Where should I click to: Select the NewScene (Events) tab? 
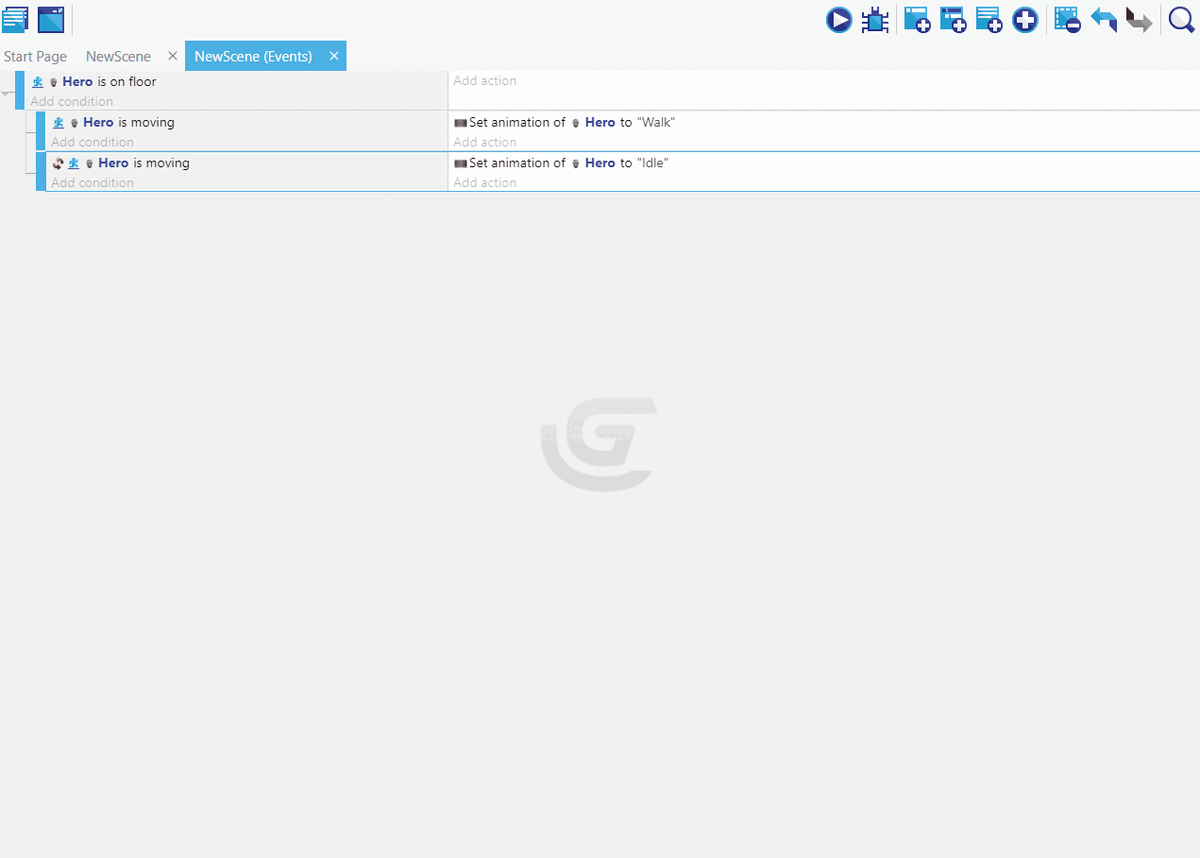(x=253, y=57)
